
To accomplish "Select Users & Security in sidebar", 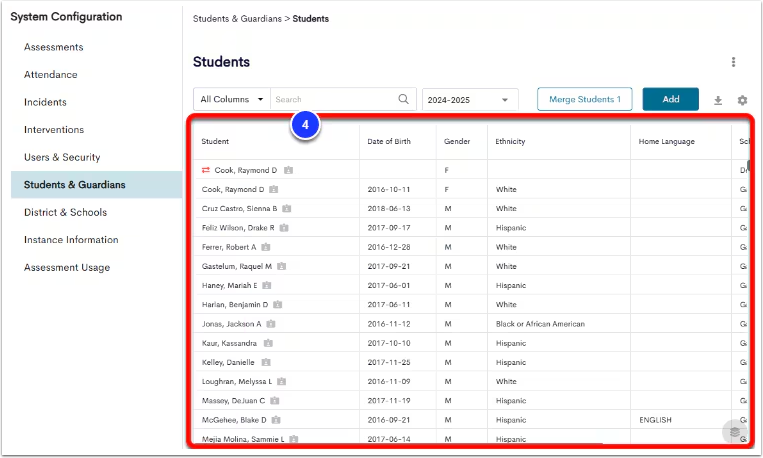I will pyautogui.click(x=62, y=157).
